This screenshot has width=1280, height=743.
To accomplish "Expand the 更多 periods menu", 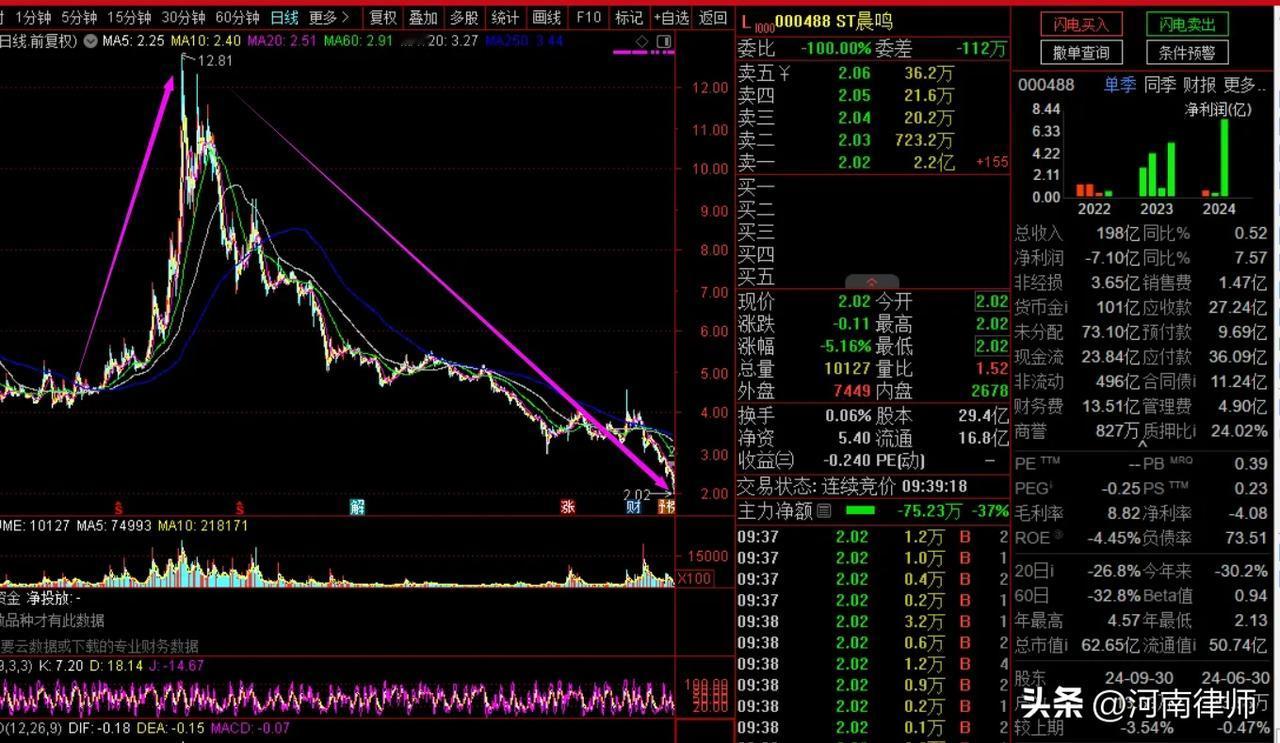I will (x=329, y=17).
